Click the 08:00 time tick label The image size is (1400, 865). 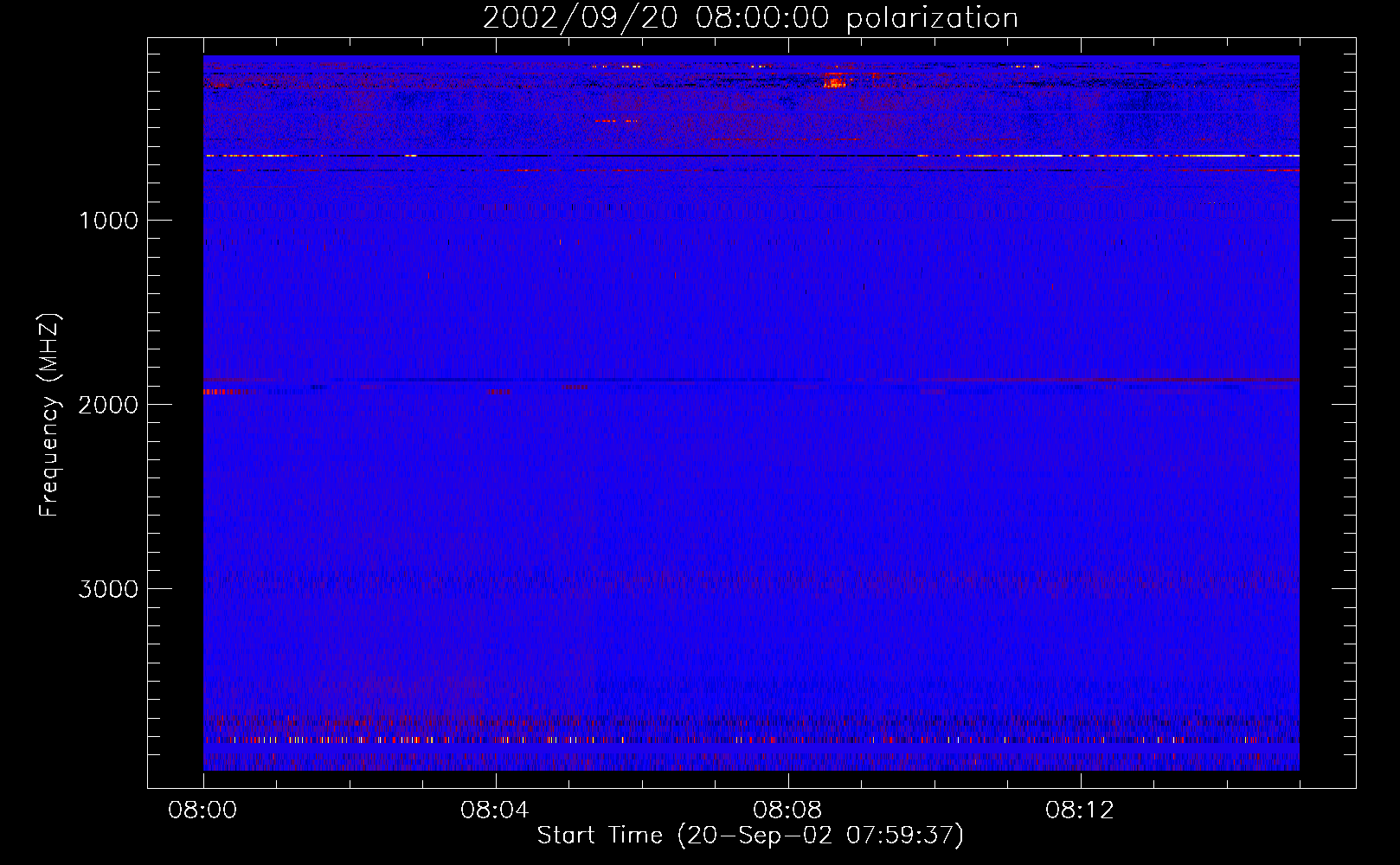pos(202,811)
